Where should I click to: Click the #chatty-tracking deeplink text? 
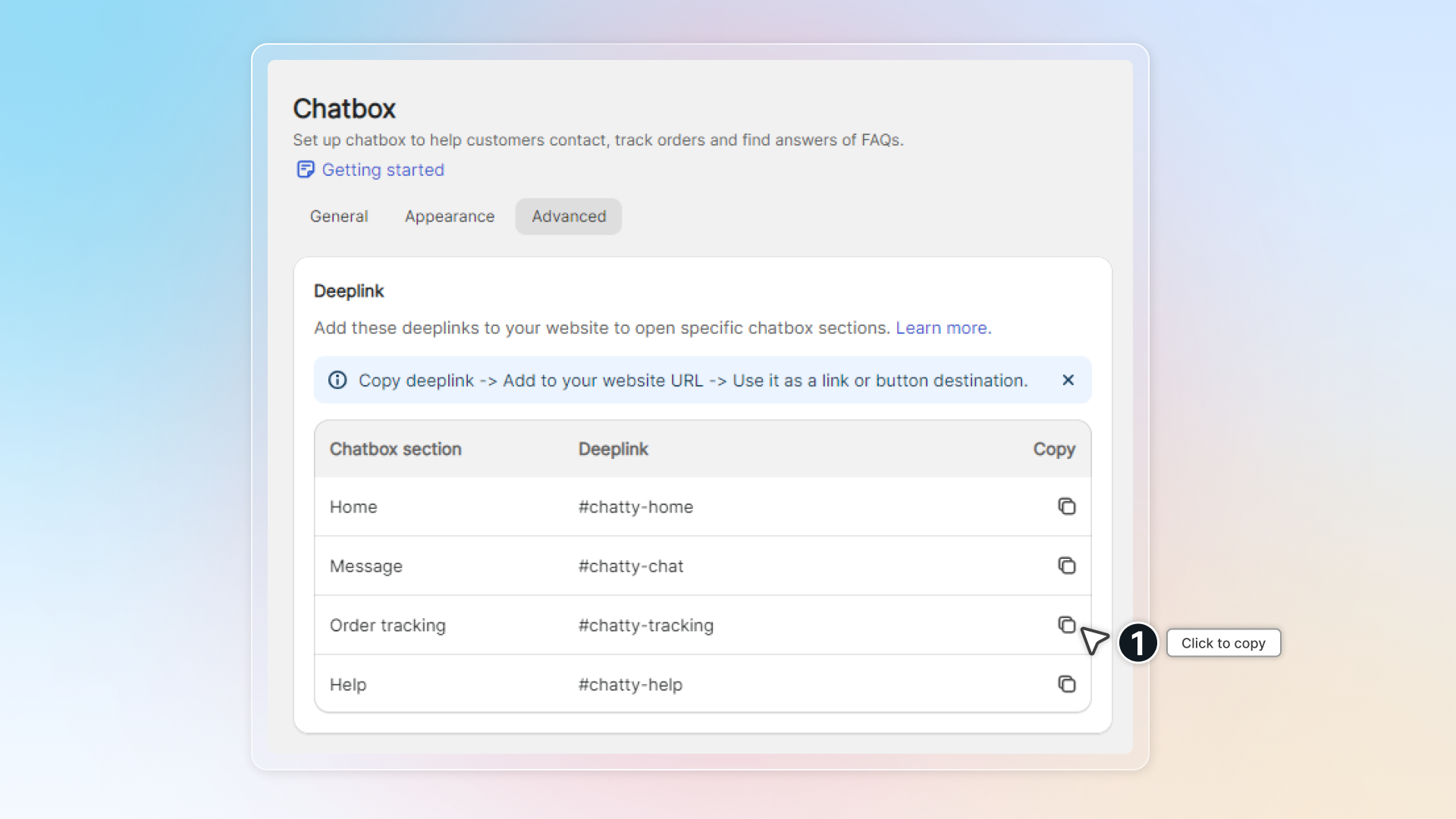(645, 625)
